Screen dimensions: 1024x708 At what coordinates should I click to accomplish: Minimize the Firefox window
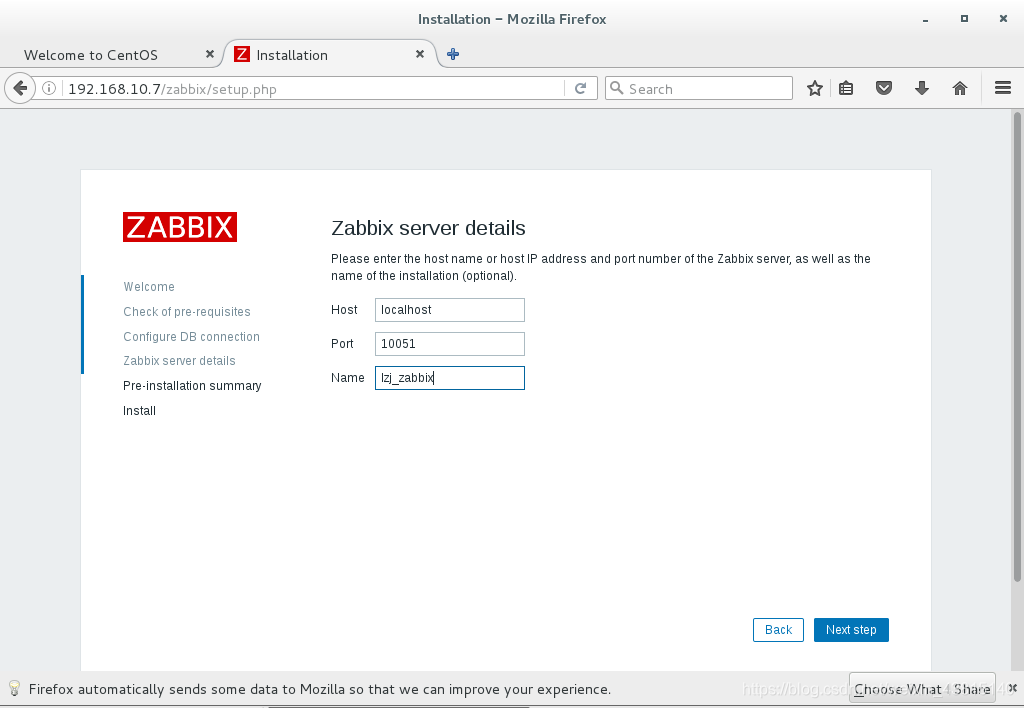click(925, 20)
